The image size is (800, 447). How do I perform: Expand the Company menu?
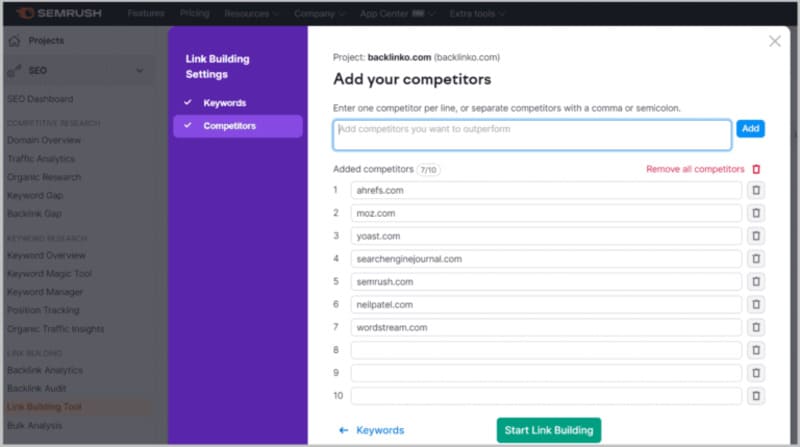(x=319, y=14)
